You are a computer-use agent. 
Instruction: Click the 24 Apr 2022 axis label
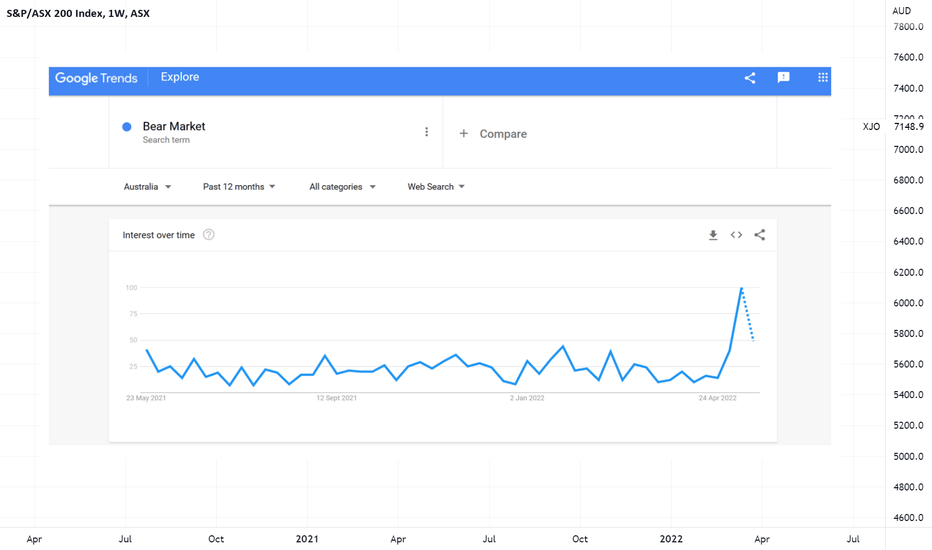pos(717,398)
